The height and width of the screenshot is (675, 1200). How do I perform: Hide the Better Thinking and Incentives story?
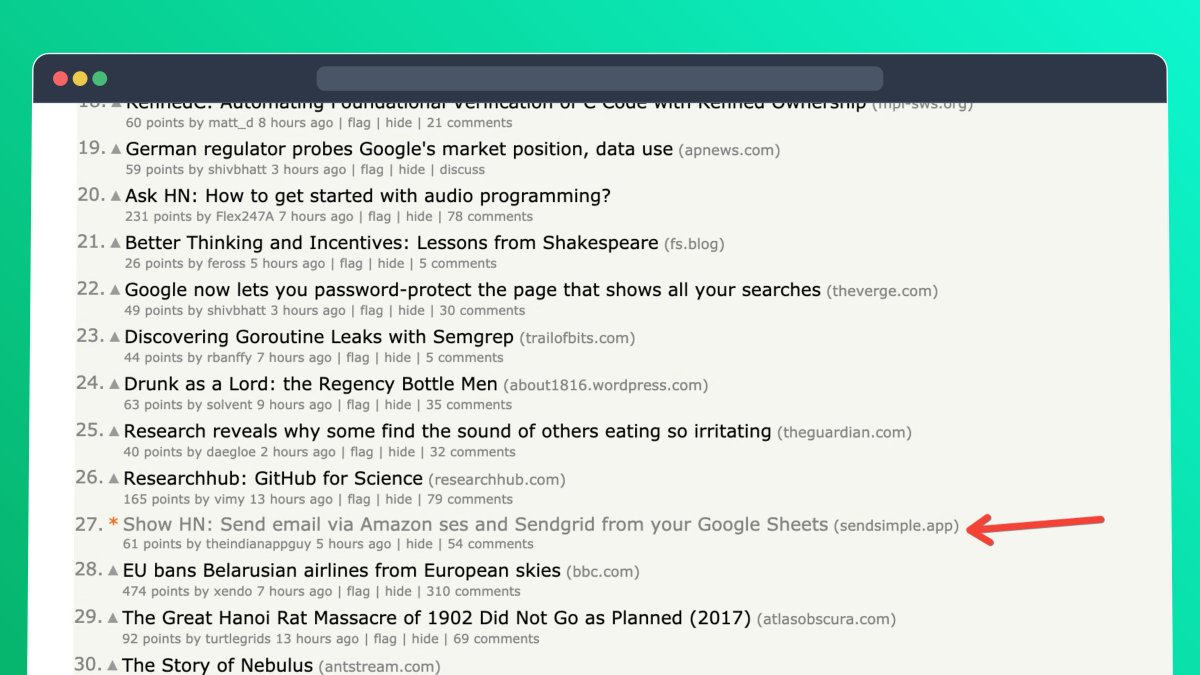click(391, 263)
